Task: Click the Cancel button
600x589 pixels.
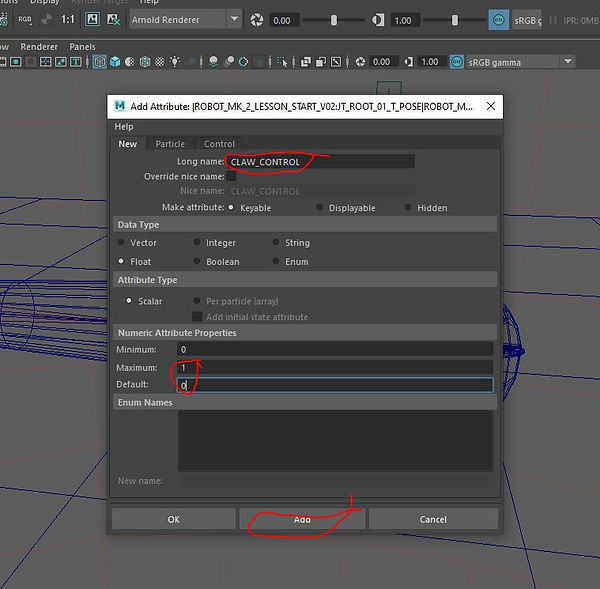Action: click(x=433, y=519)
